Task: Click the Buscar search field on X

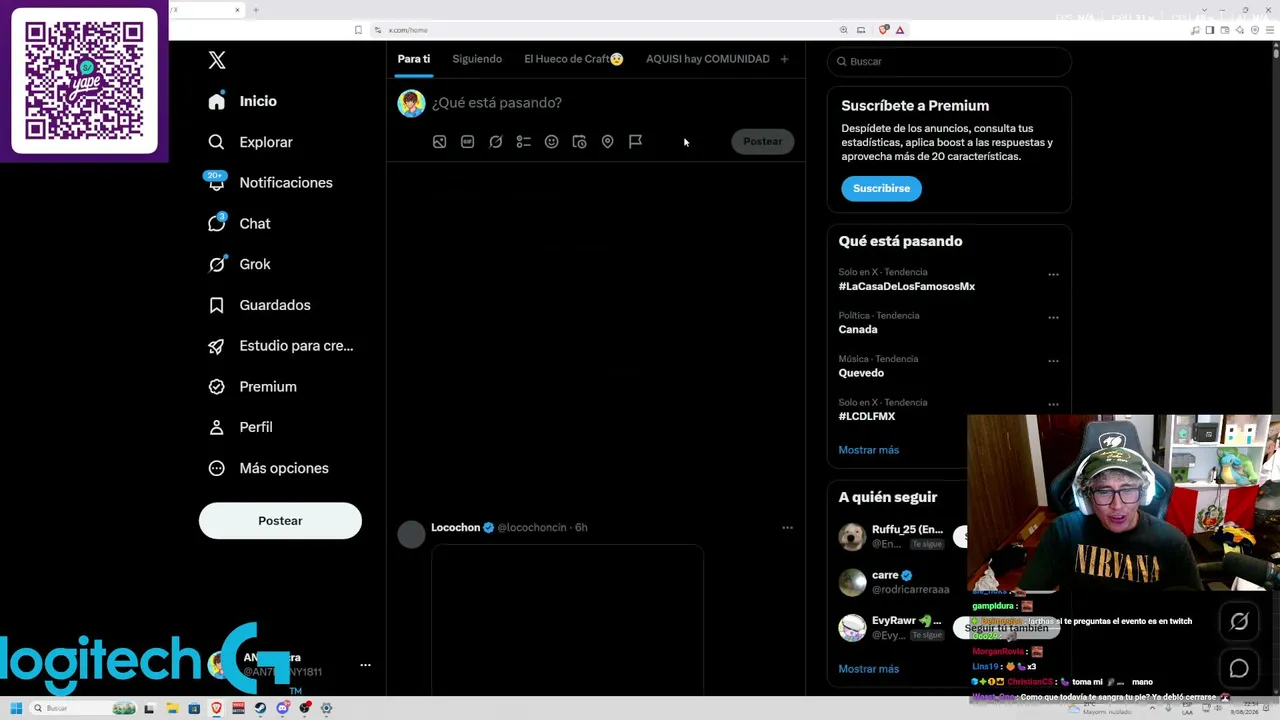Action: point(949,62)
